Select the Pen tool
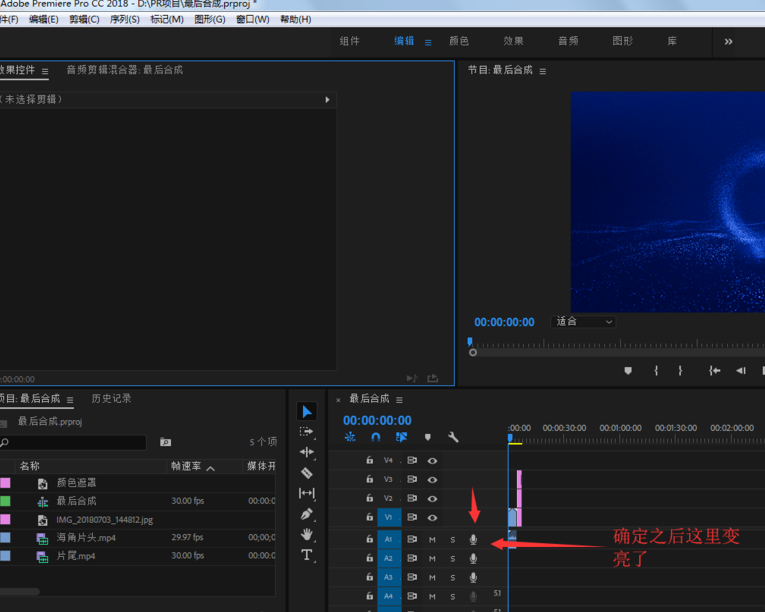 (307, 514)
